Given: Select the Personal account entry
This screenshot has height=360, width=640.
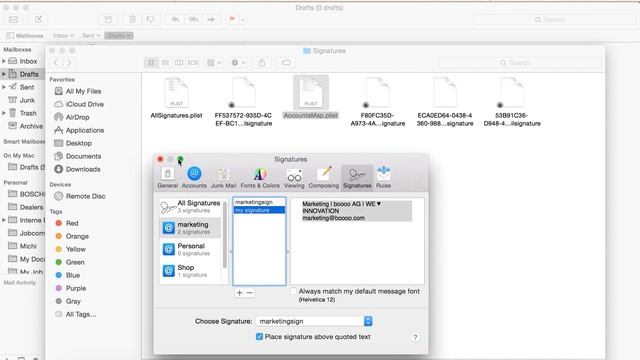Looking at the screenshot, I should click(x=191, y=249).
